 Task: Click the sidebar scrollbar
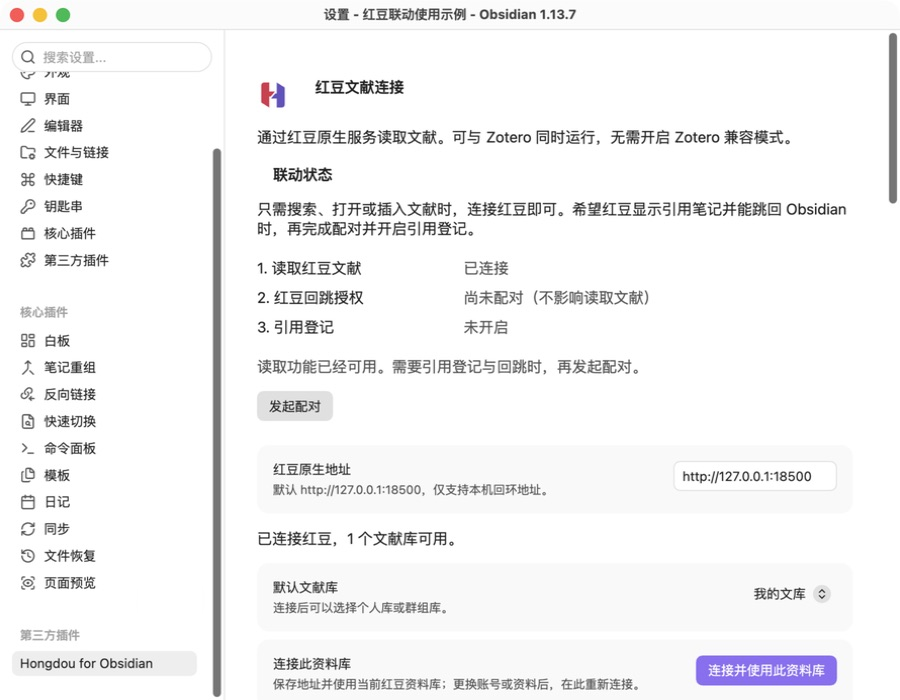coord(216,422)
